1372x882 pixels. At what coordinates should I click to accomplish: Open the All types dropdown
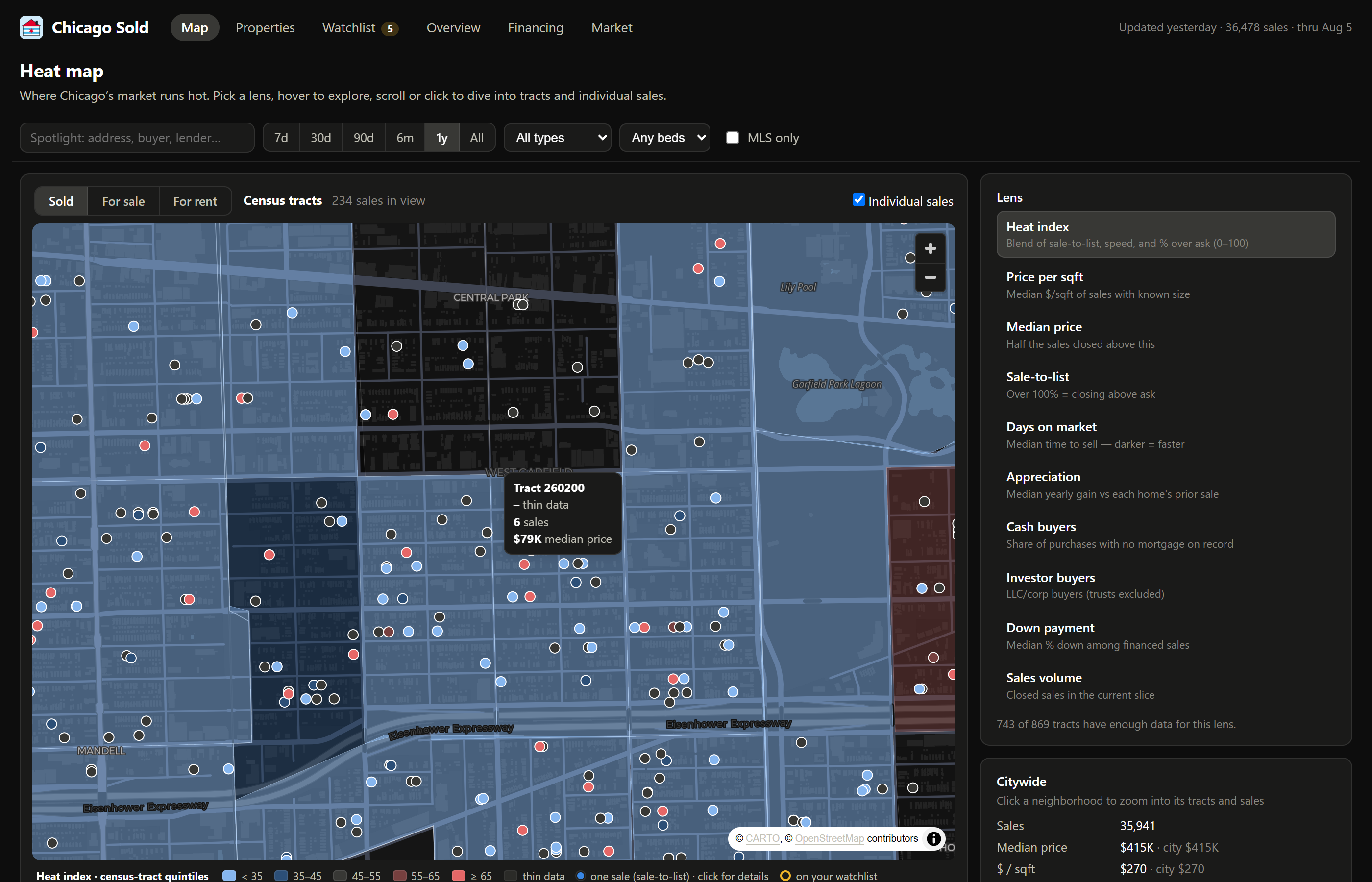click(557, 138)
